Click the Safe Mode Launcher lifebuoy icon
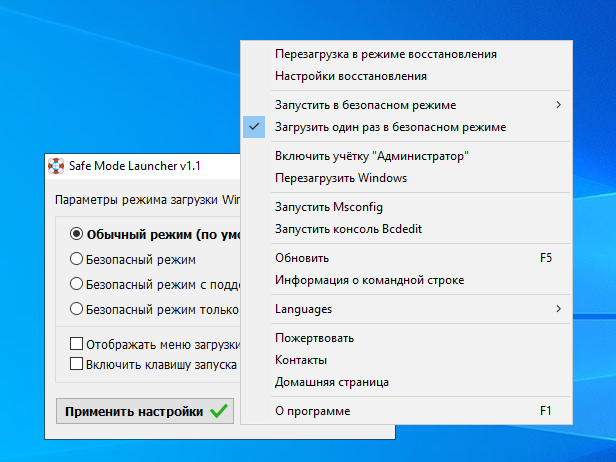Viewport: 616px width, 462px height. tap(56, 166)
